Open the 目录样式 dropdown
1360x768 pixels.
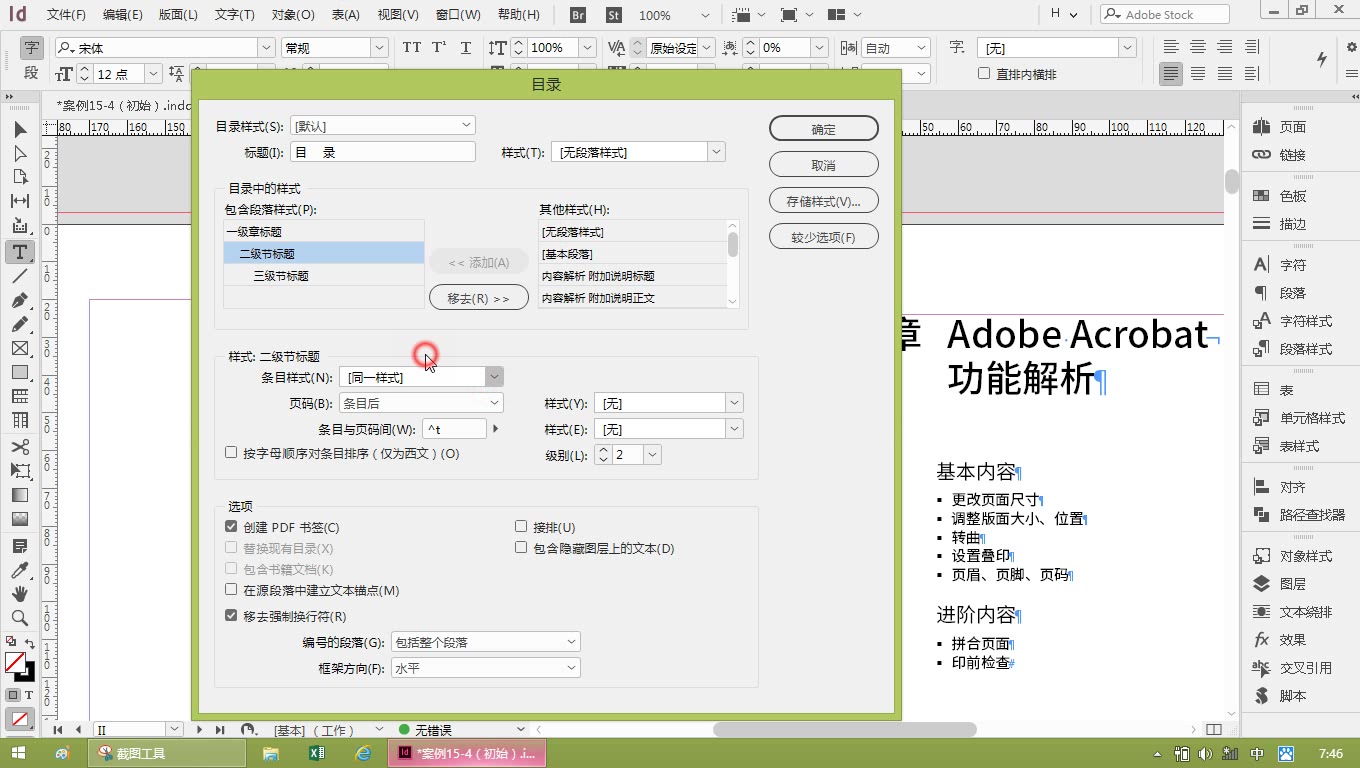(x=382, y=126)
